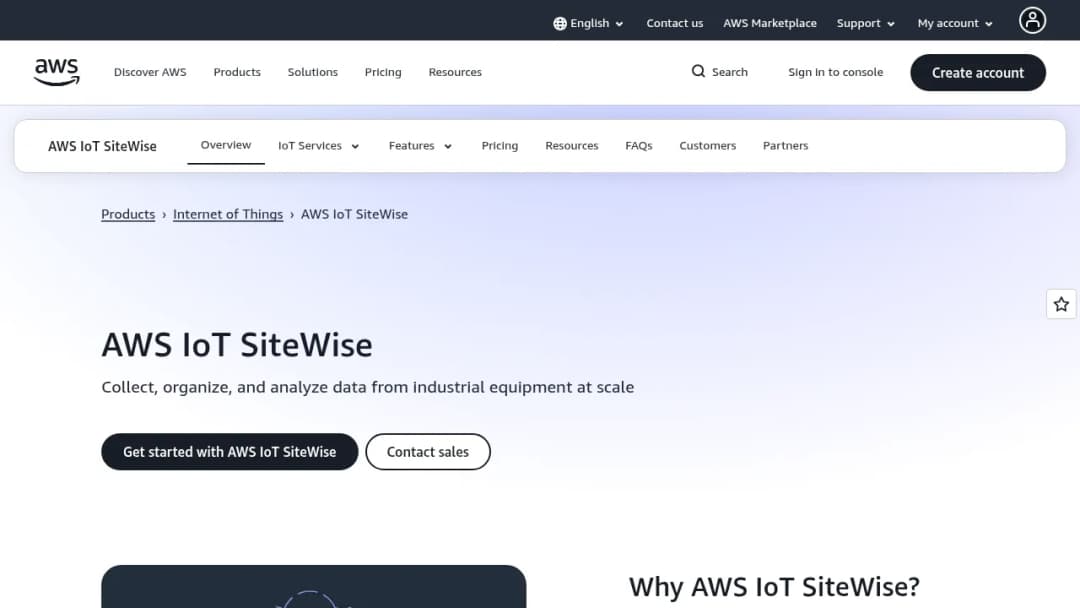Click the star bookmark icon

pyautogui.click(x=1061, y=304)
